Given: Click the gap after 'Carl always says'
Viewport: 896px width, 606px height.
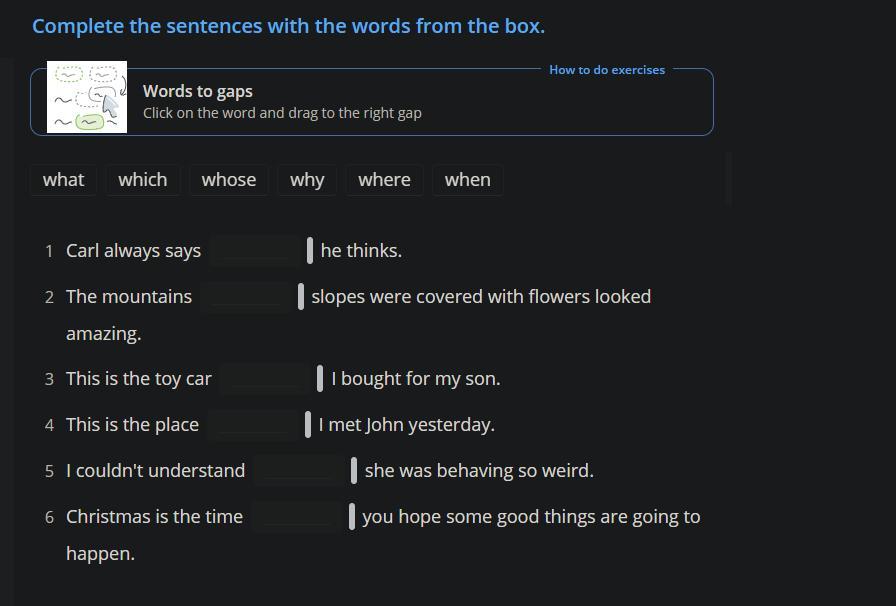Looking at the screenshot, I should point(256,251).
